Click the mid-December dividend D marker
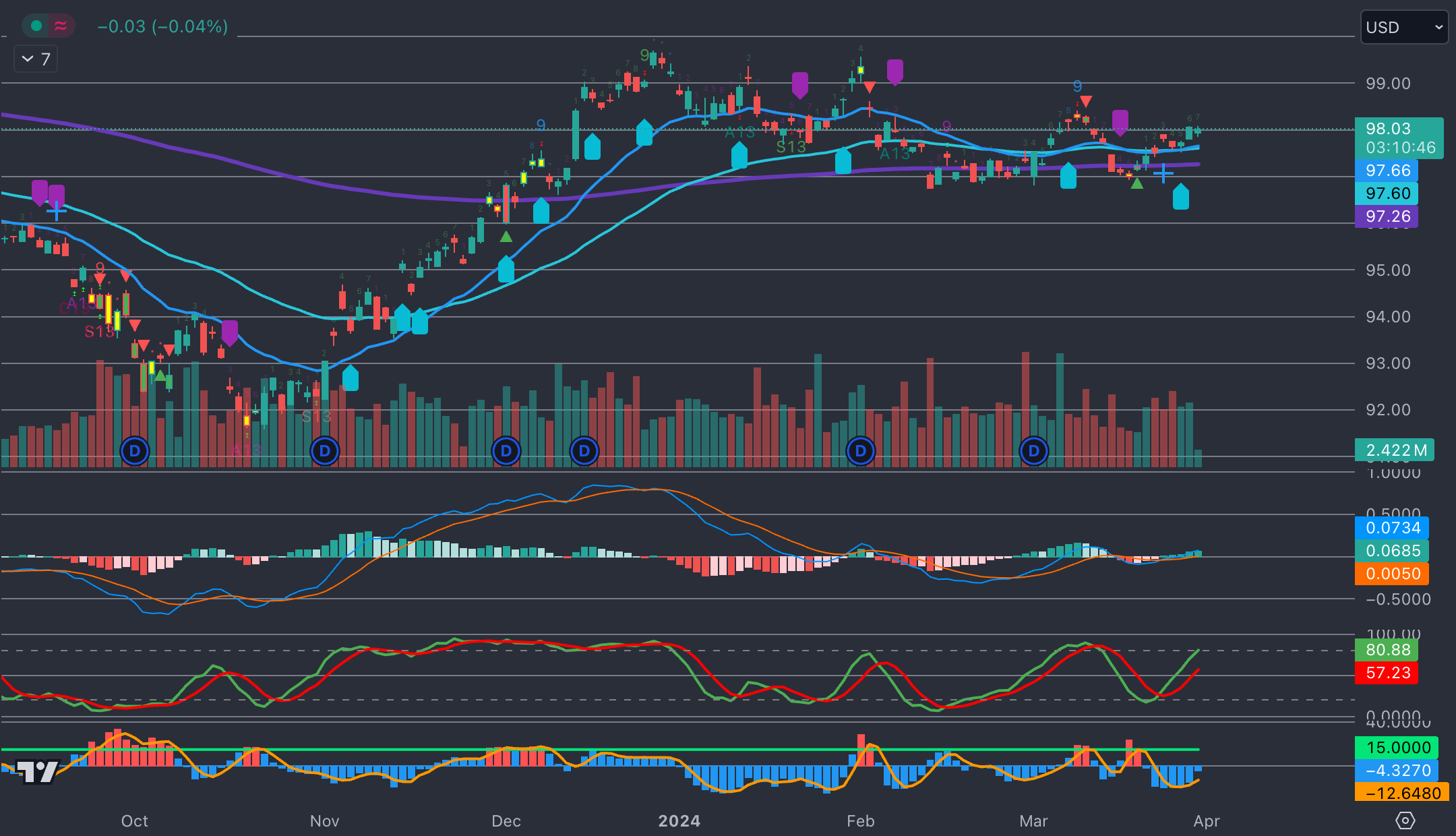Viewport: 1456px width, 836px height. coord(584,451)
